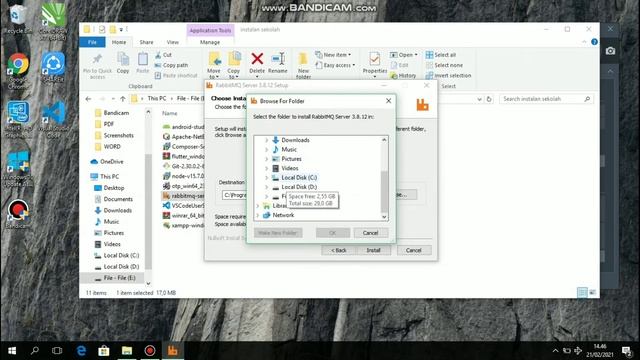Click the History item in ribbon
Viewport: 640px width, 360px height.
click(x=403, y=76)
